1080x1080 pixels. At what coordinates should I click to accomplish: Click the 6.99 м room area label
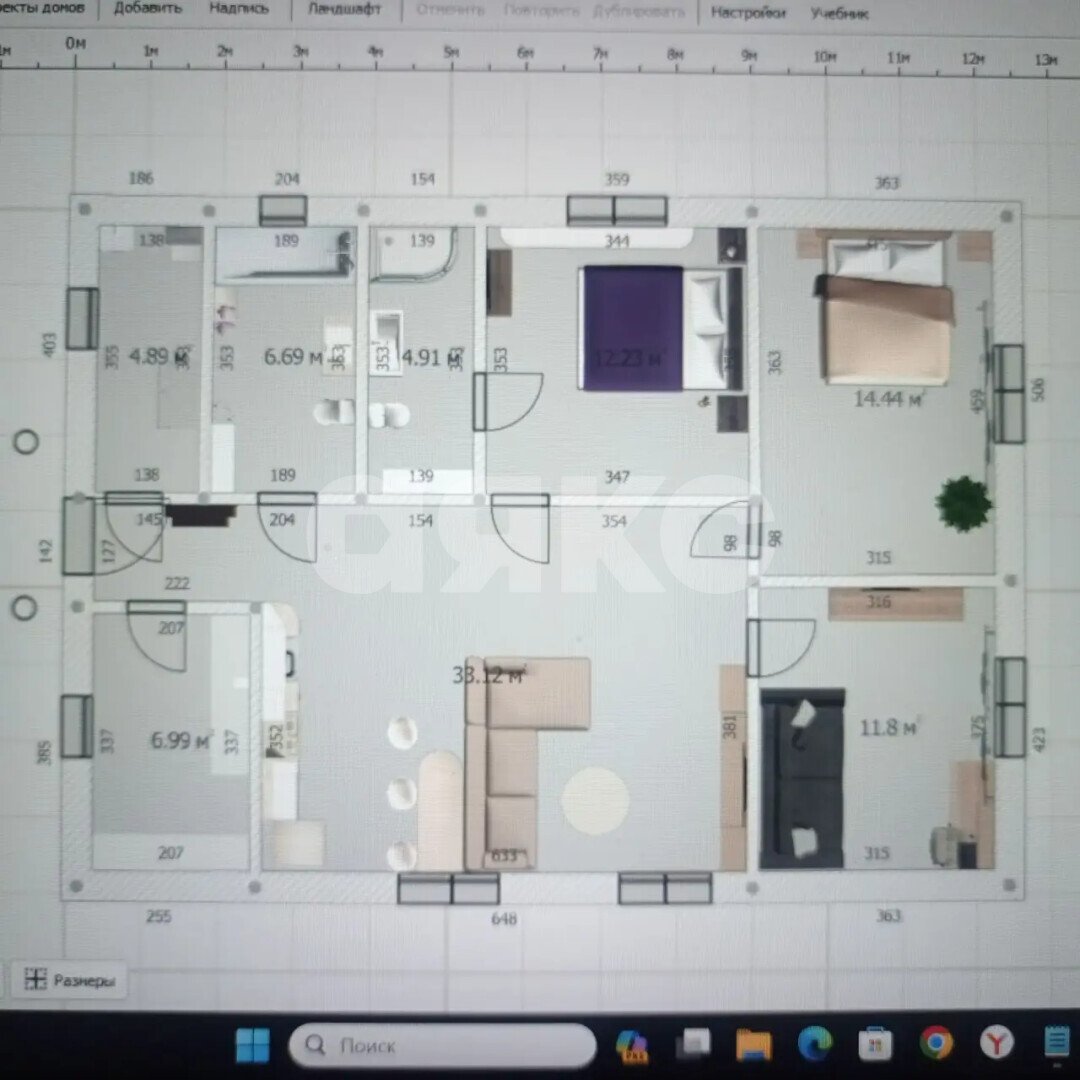tap(180, 740)
